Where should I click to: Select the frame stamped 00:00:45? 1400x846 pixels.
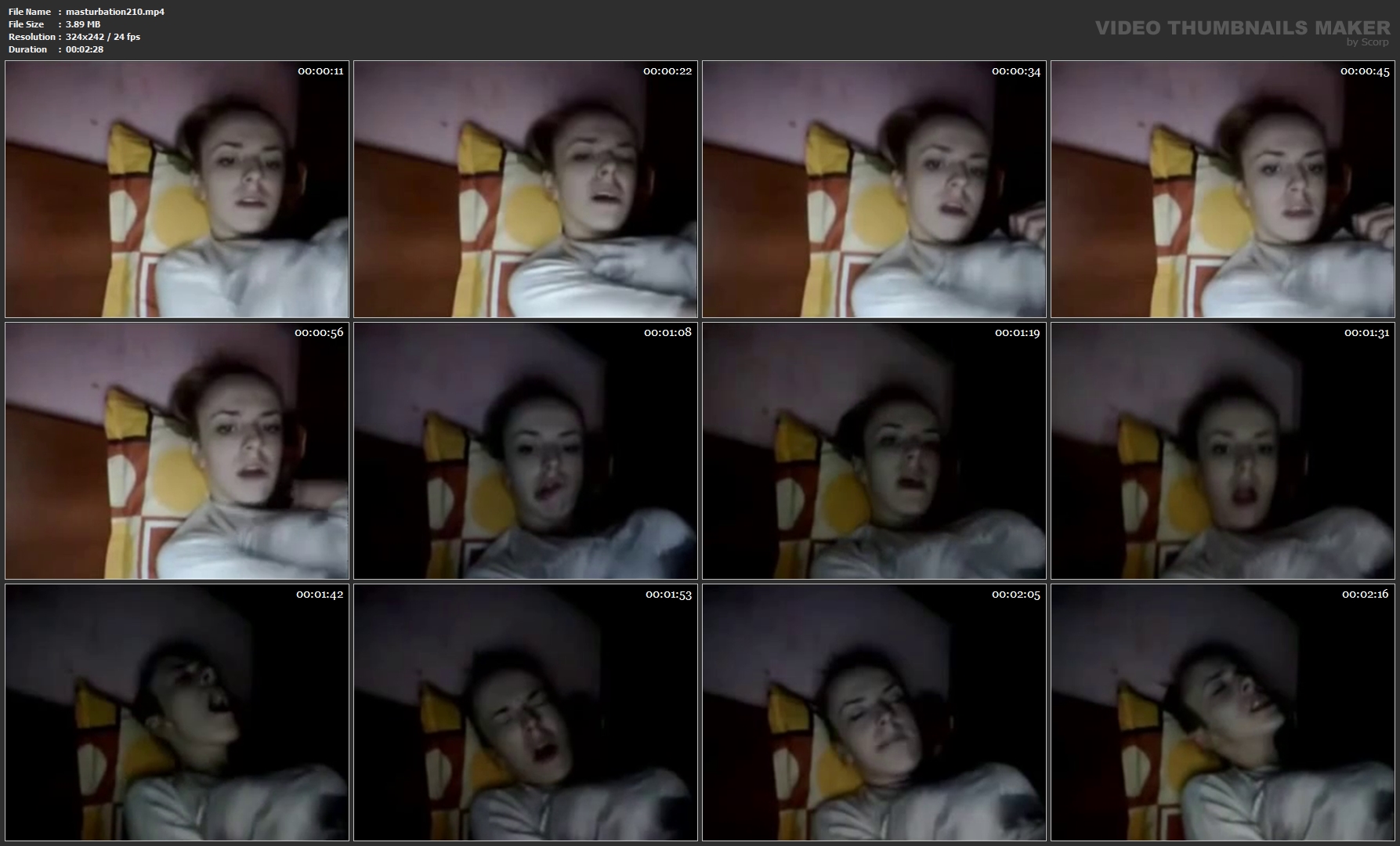click(1222, 189)
